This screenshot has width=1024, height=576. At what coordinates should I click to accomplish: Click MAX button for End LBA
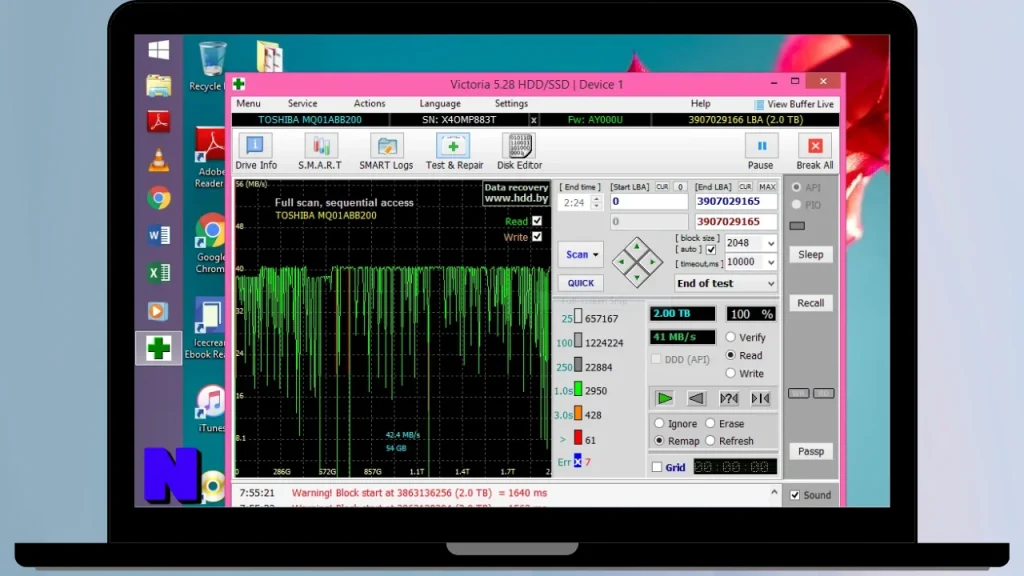pos(767,187)
